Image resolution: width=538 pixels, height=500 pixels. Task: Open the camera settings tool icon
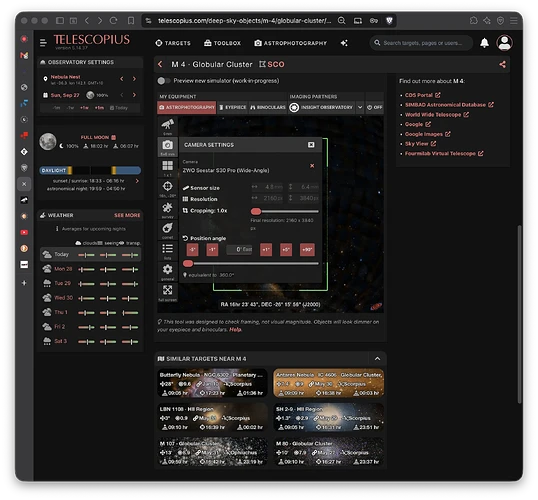coord(167,147)
